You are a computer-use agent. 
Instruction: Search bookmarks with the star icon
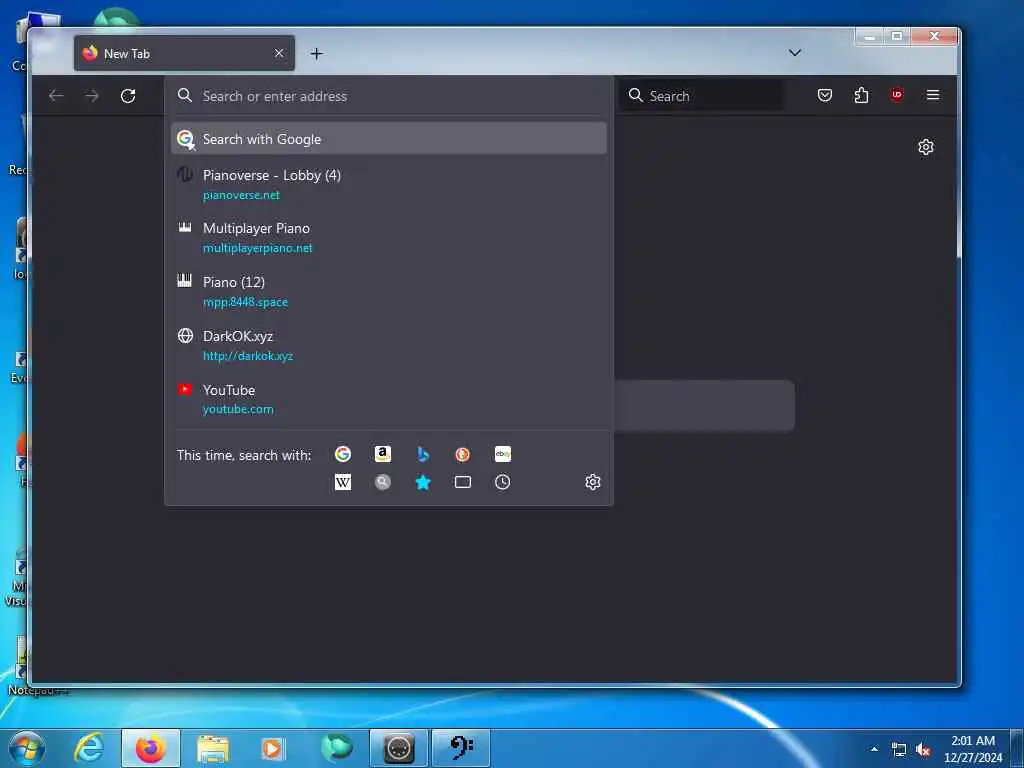(423, 482)
